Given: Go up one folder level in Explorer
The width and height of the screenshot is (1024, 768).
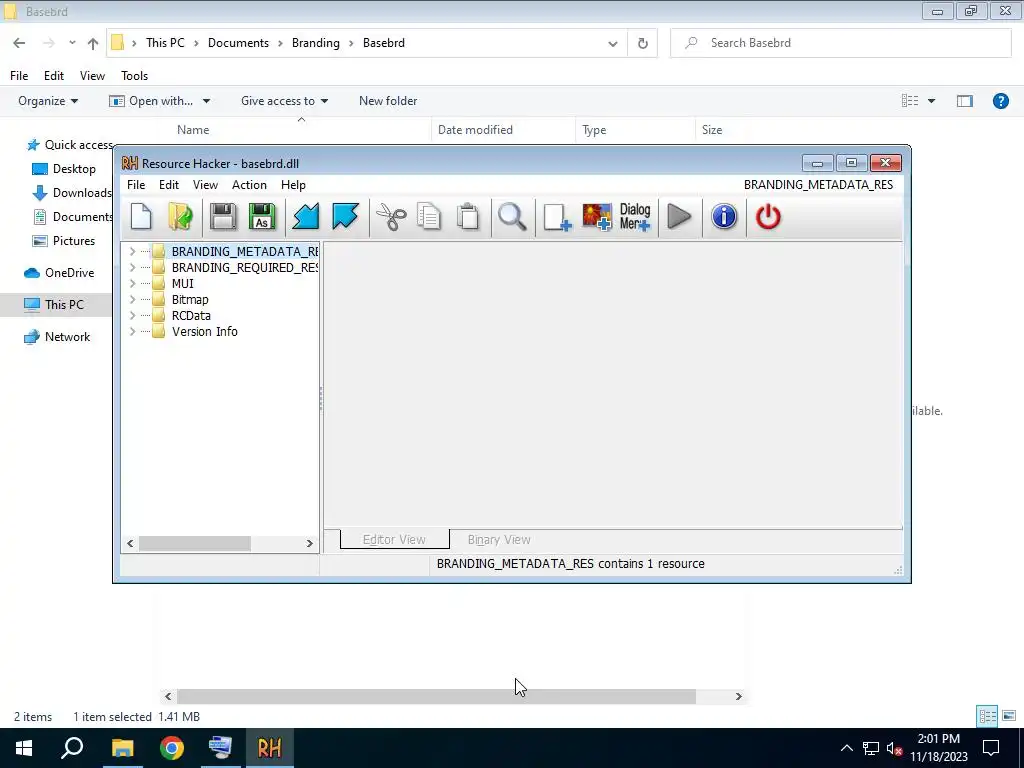Looking at the screenshot, I should coord(93,43).
